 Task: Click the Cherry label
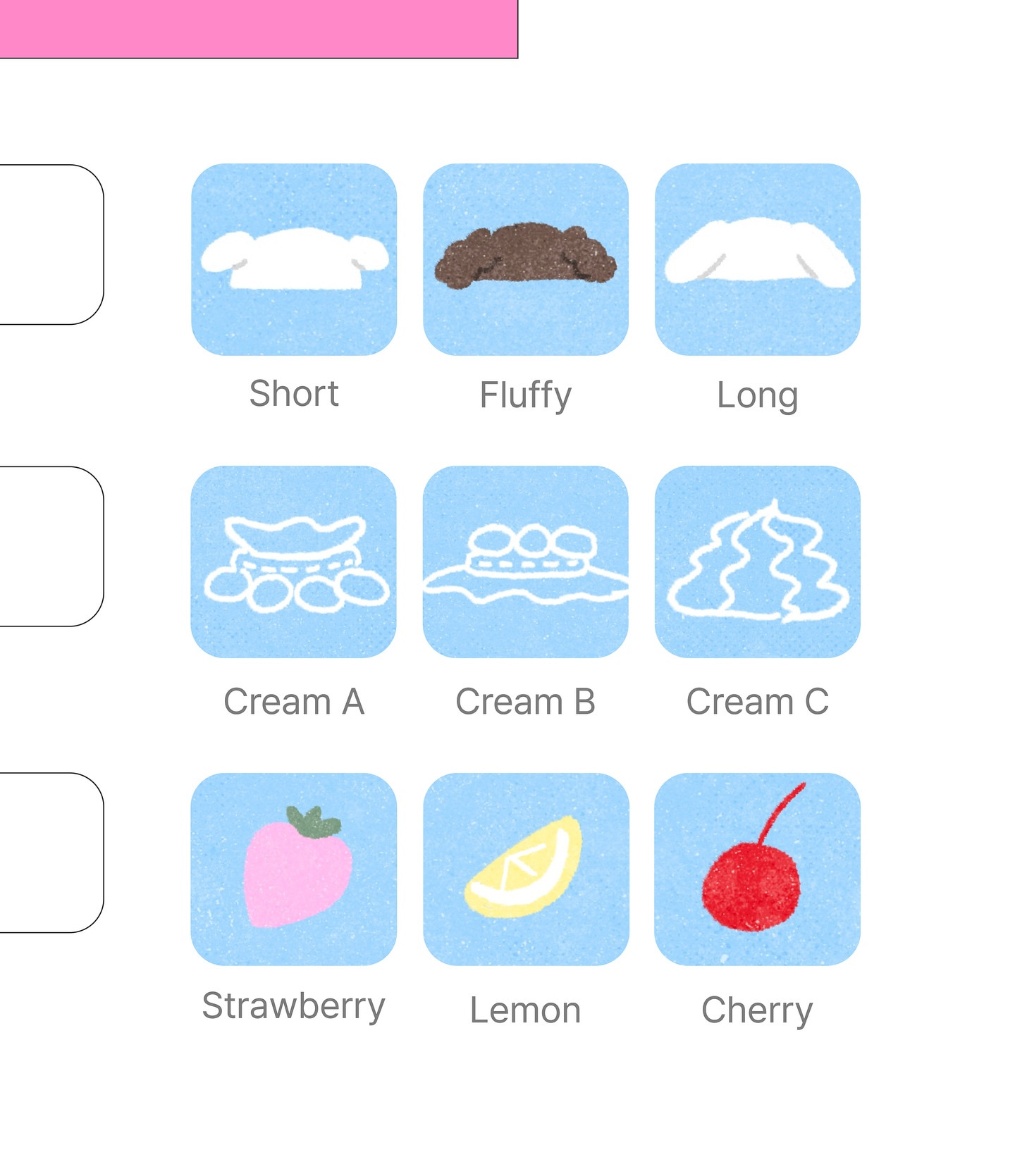(x=758, y=1011)
